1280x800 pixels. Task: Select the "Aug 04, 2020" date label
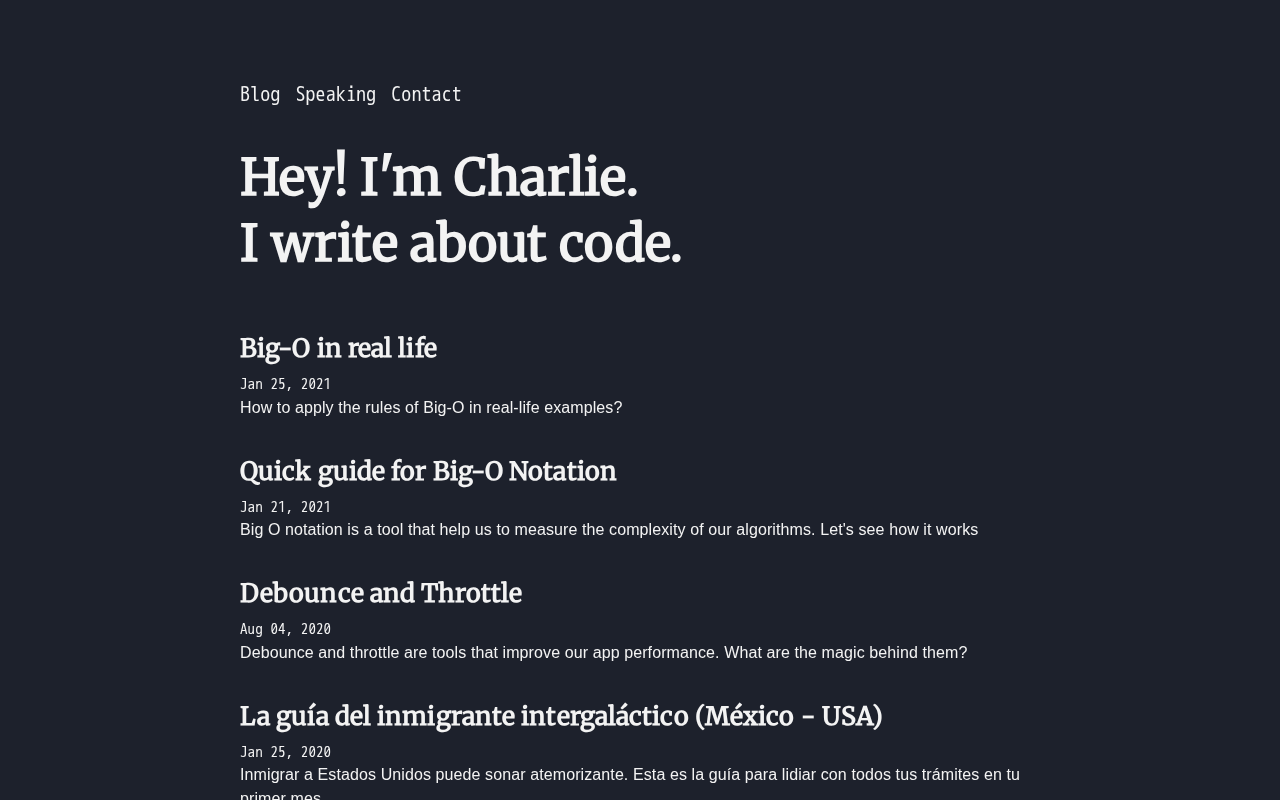pyautogui.click(x=285, y=629)
